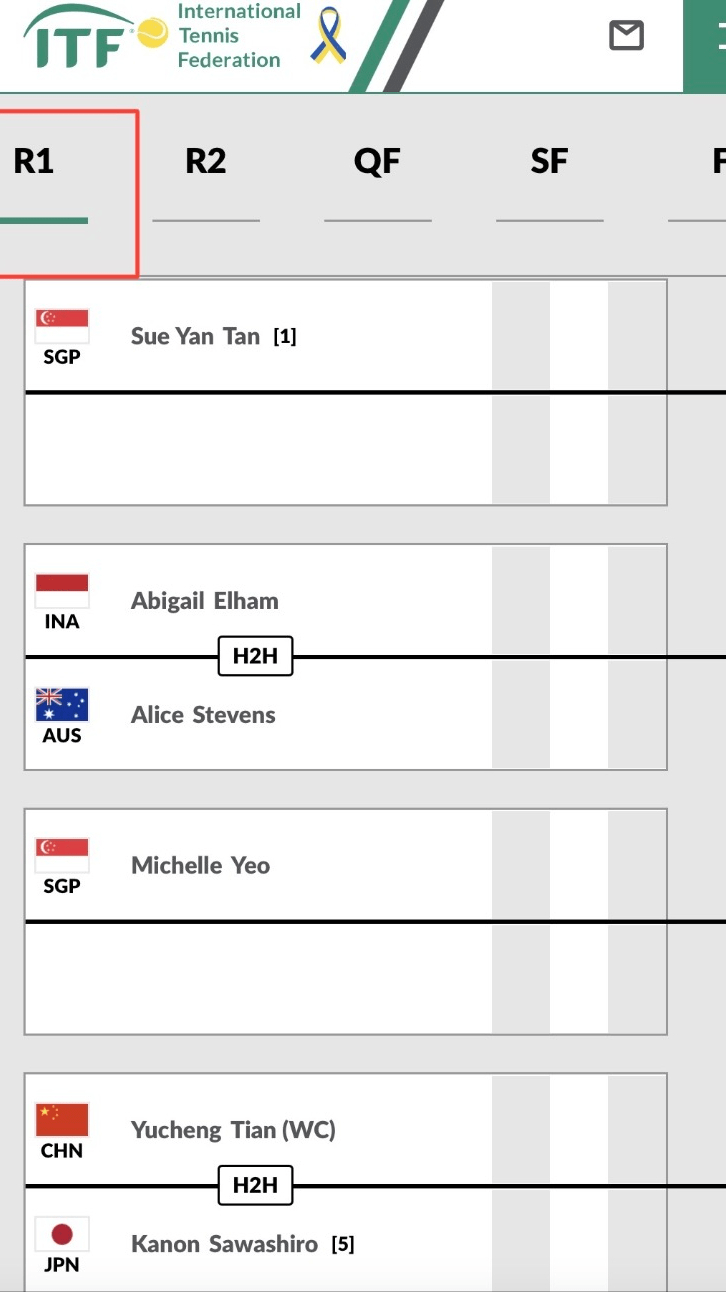This screenshot has height=1292, width=726.
Task: Open H2H for Tian vs Sawashiro
Action: point(255,1186)
